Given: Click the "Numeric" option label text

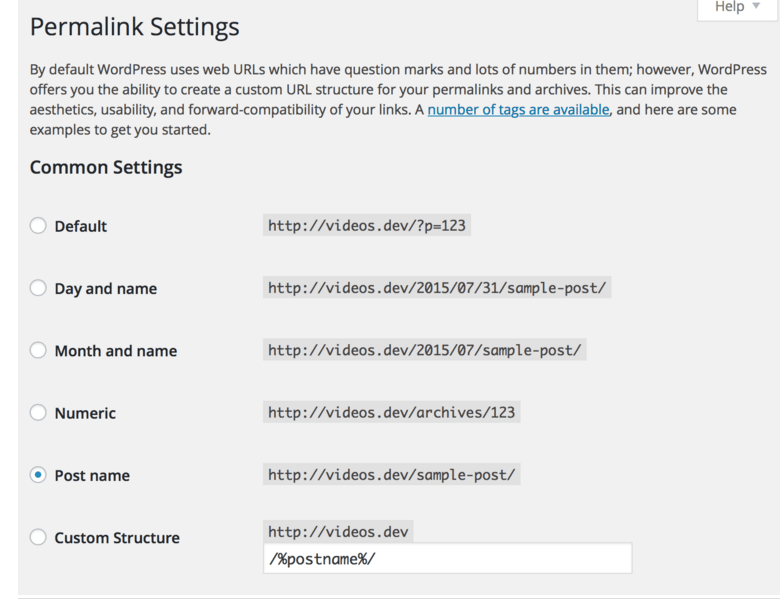Looking at the screenshot, I should tap(85, 413).
